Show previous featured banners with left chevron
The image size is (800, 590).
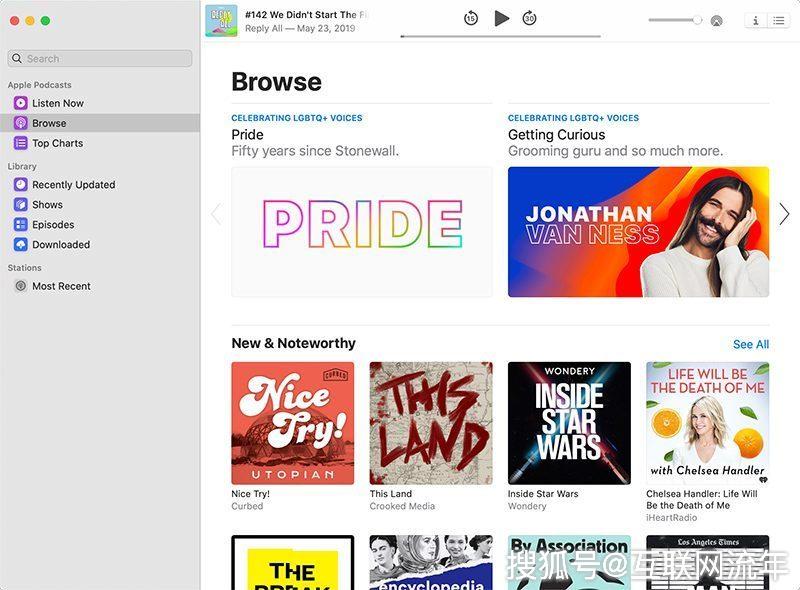pos(216,214)
